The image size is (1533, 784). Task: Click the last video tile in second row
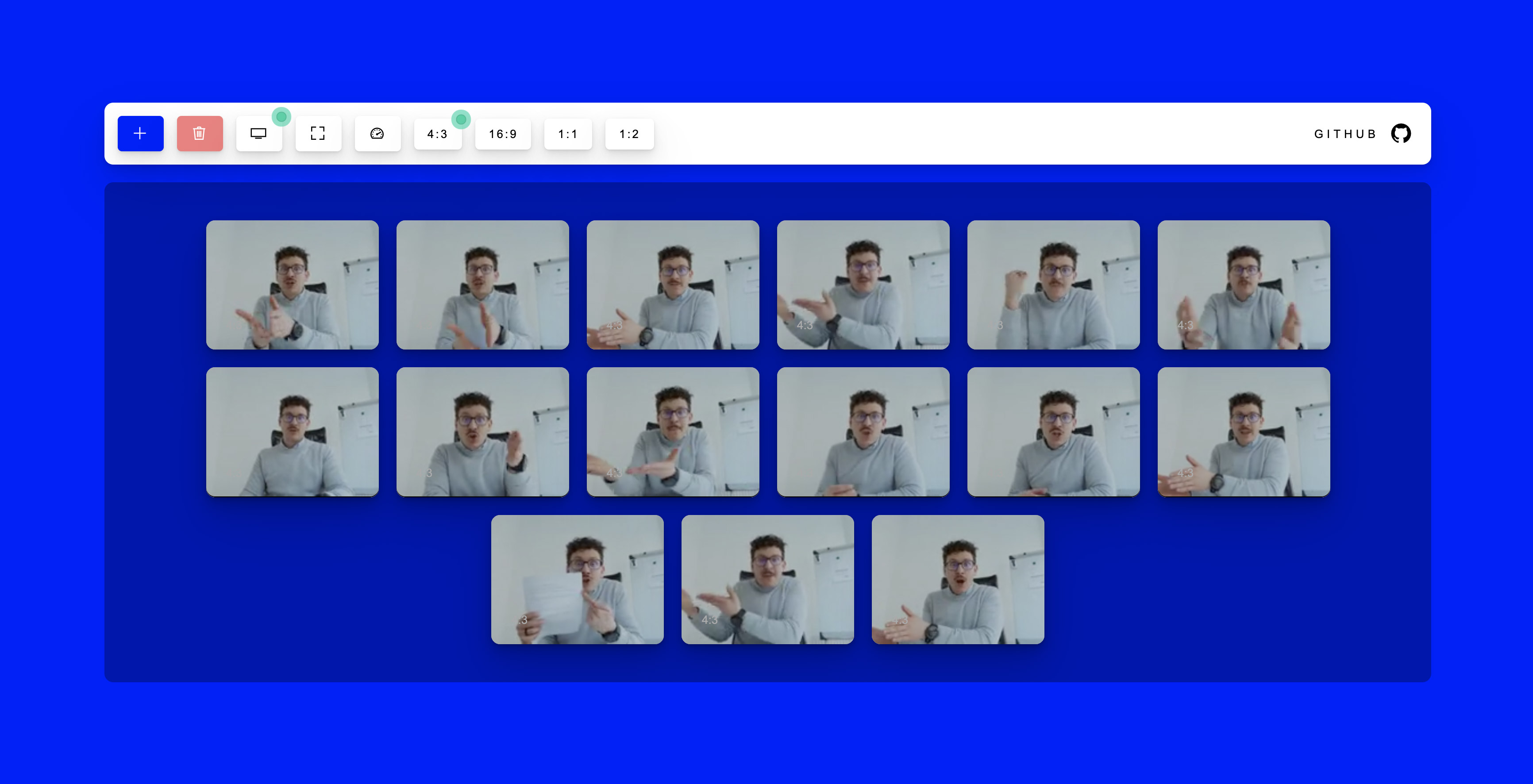pyautogui.click(x=1243, y=432)
